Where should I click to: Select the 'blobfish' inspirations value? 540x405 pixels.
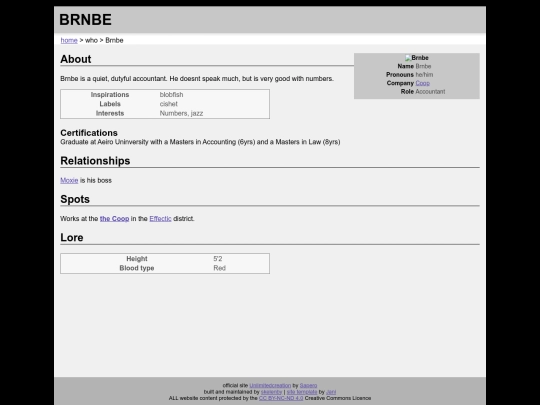[x=171, y=94]
